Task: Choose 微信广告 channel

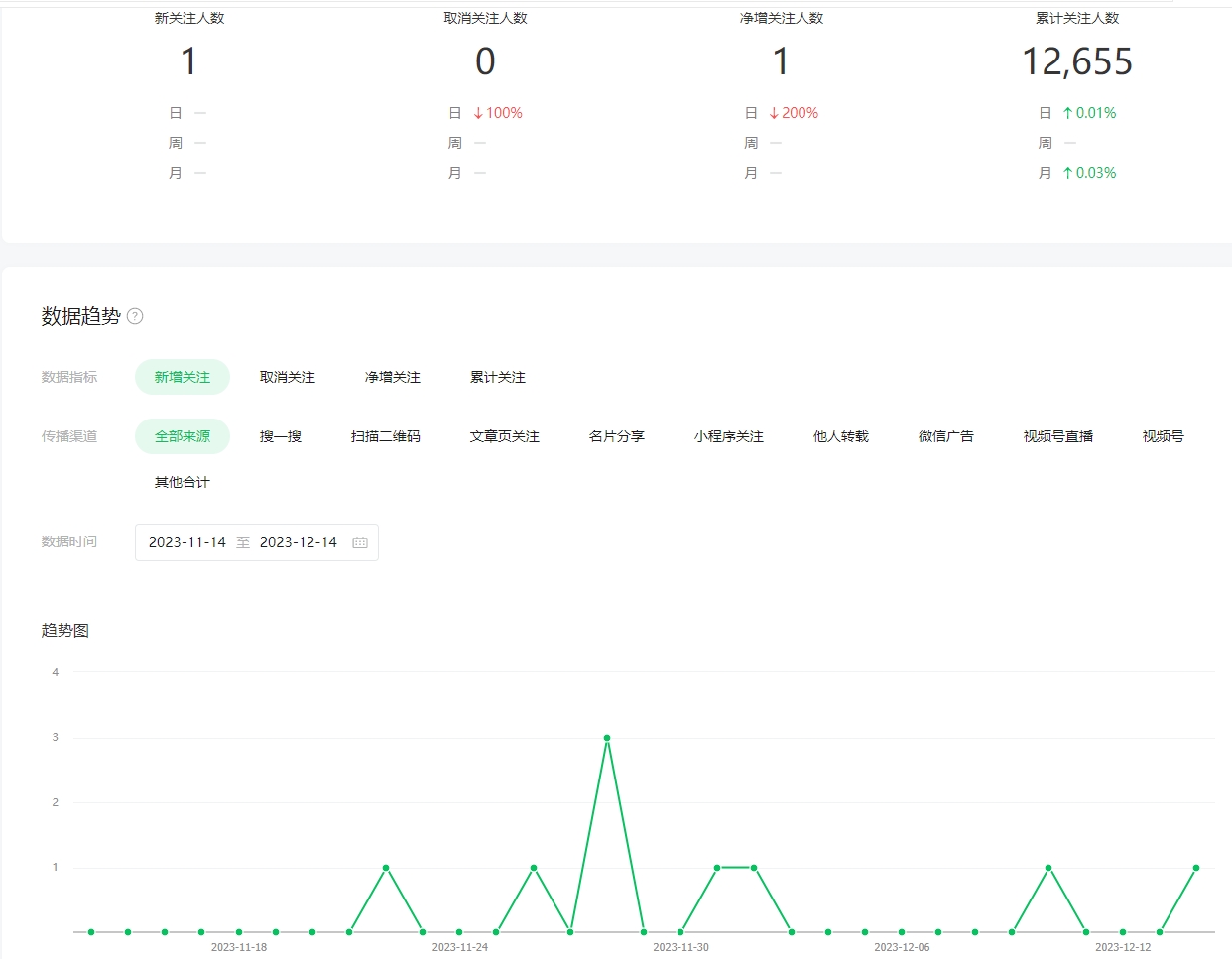Action: point(946,436)
